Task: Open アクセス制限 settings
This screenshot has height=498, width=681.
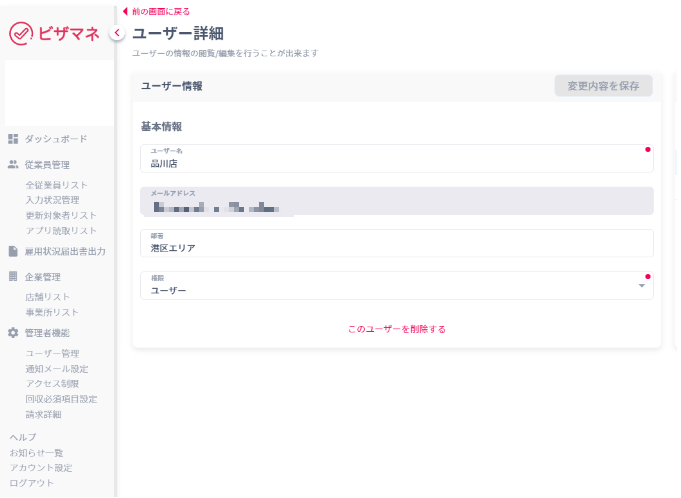Action: 52,383
